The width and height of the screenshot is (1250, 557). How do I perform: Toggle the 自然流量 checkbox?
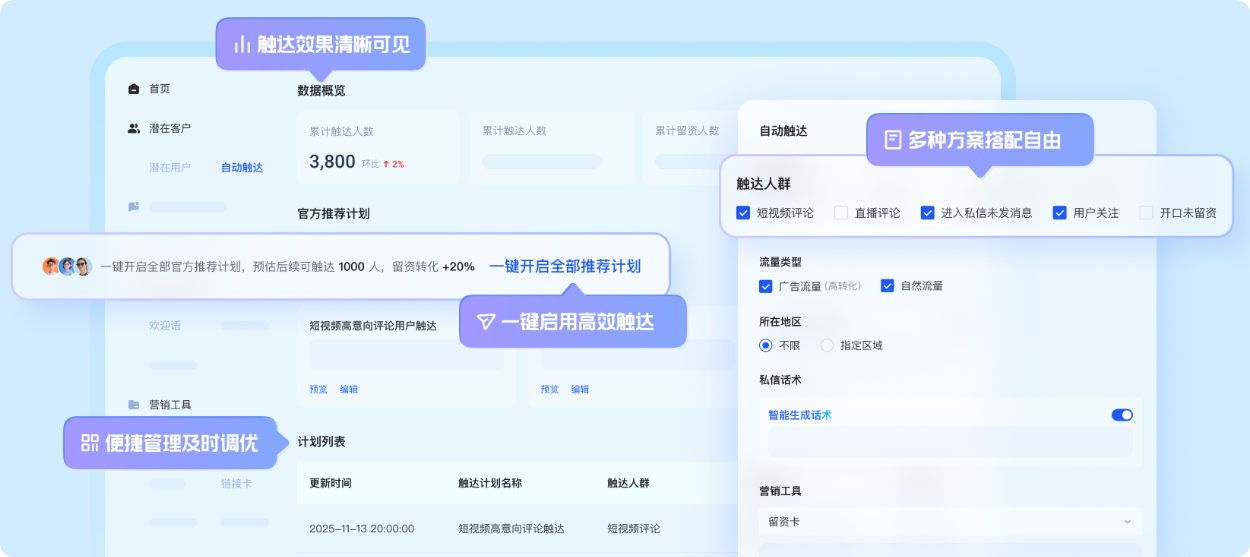[887, 286]
